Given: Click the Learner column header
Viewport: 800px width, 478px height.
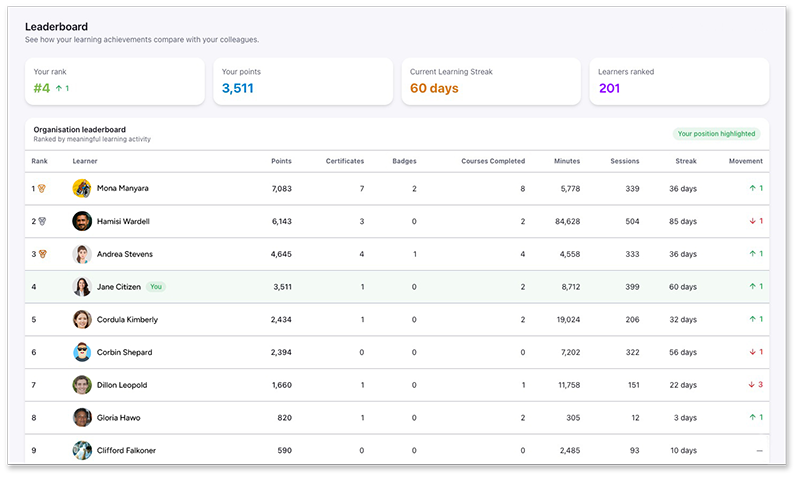Looking at the screenshot, I should 85,161.
